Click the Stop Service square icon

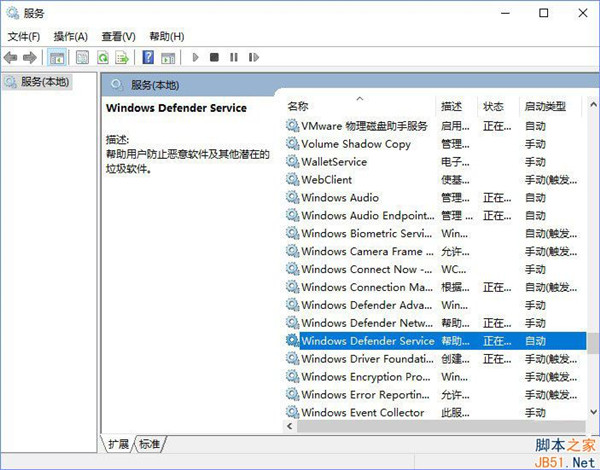(x=214, y=57)
